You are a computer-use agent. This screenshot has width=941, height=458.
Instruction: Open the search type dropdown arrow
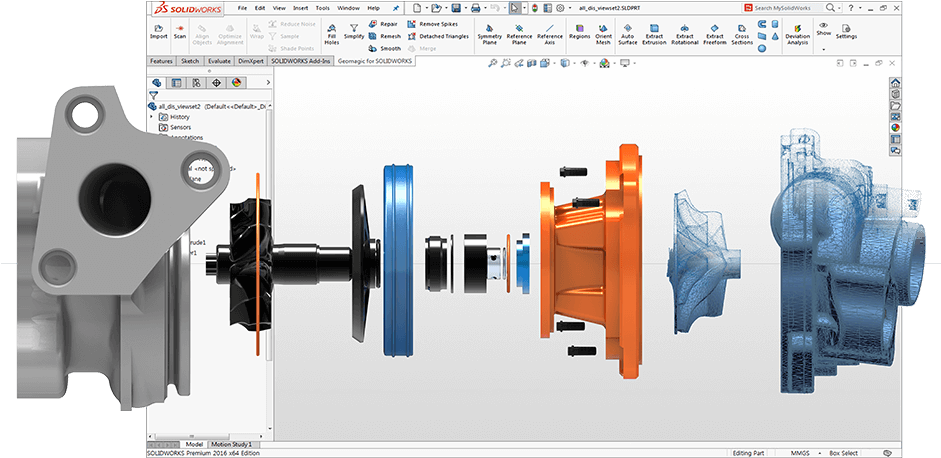pyautogui.click(x=840, y=8)
